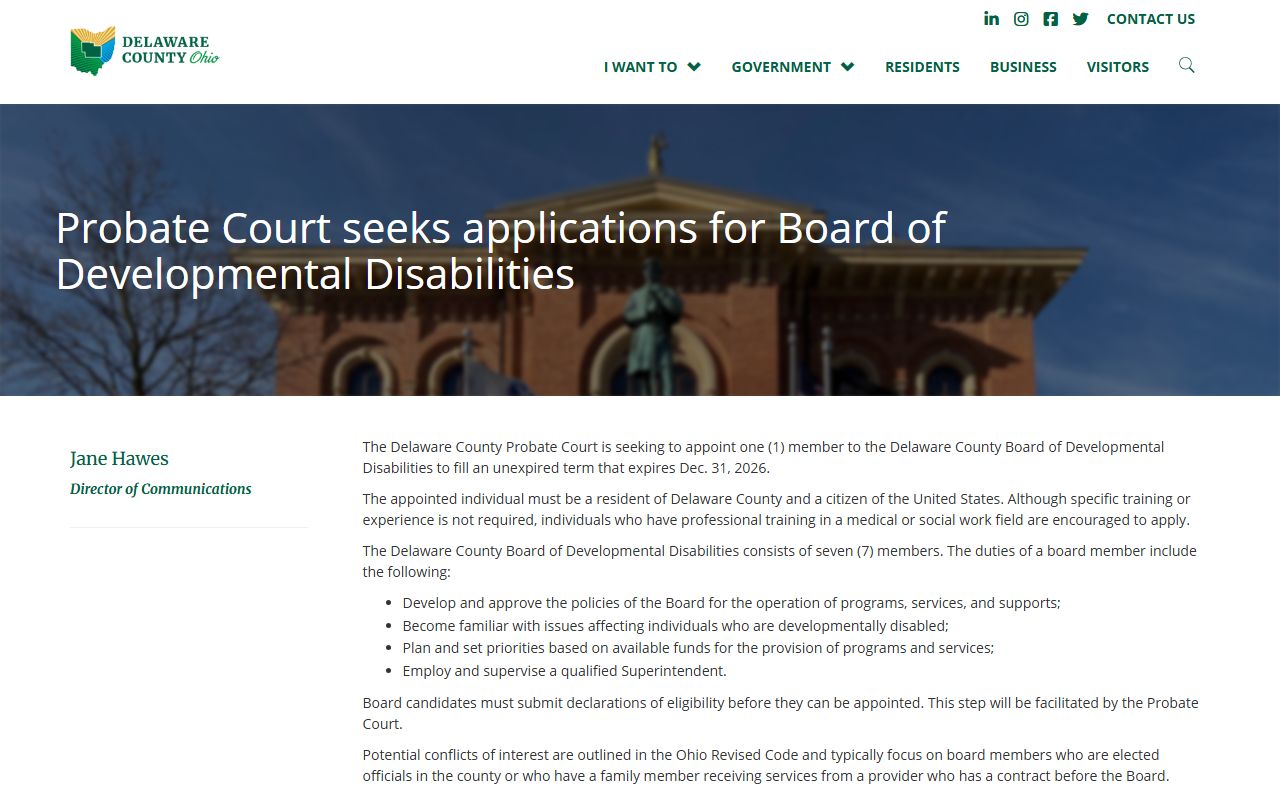This screenshot has height=800, width=1280.
Task: Click the CONTACT US link
Action: (x=1151, y=19)
